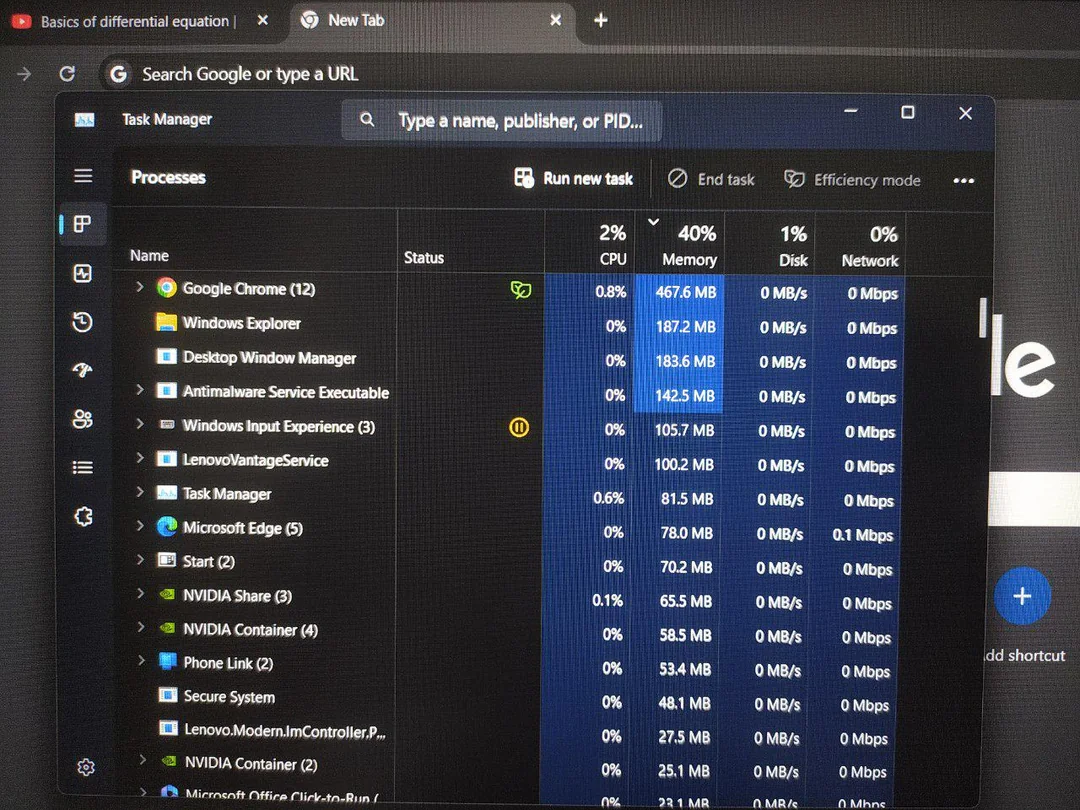Expand the Microsoft Edge (5) group
Image resolution: width=1080 pixels, height=810 pixels.
141,526
